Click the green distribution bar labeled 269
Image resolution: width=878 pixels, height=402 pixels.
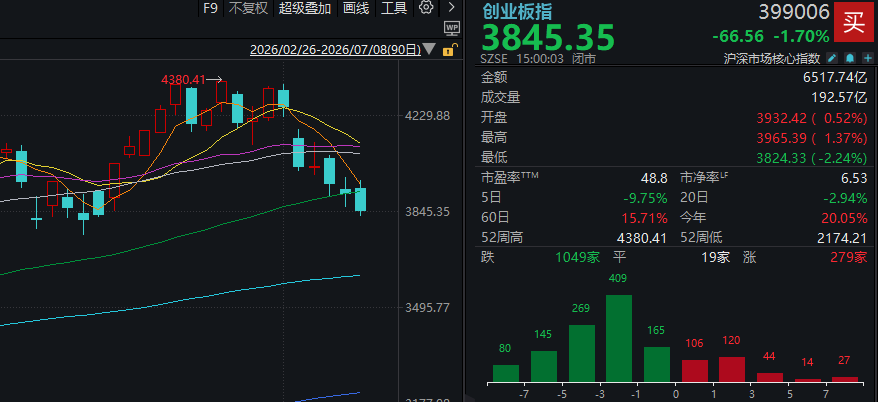[x=581, y=353]
